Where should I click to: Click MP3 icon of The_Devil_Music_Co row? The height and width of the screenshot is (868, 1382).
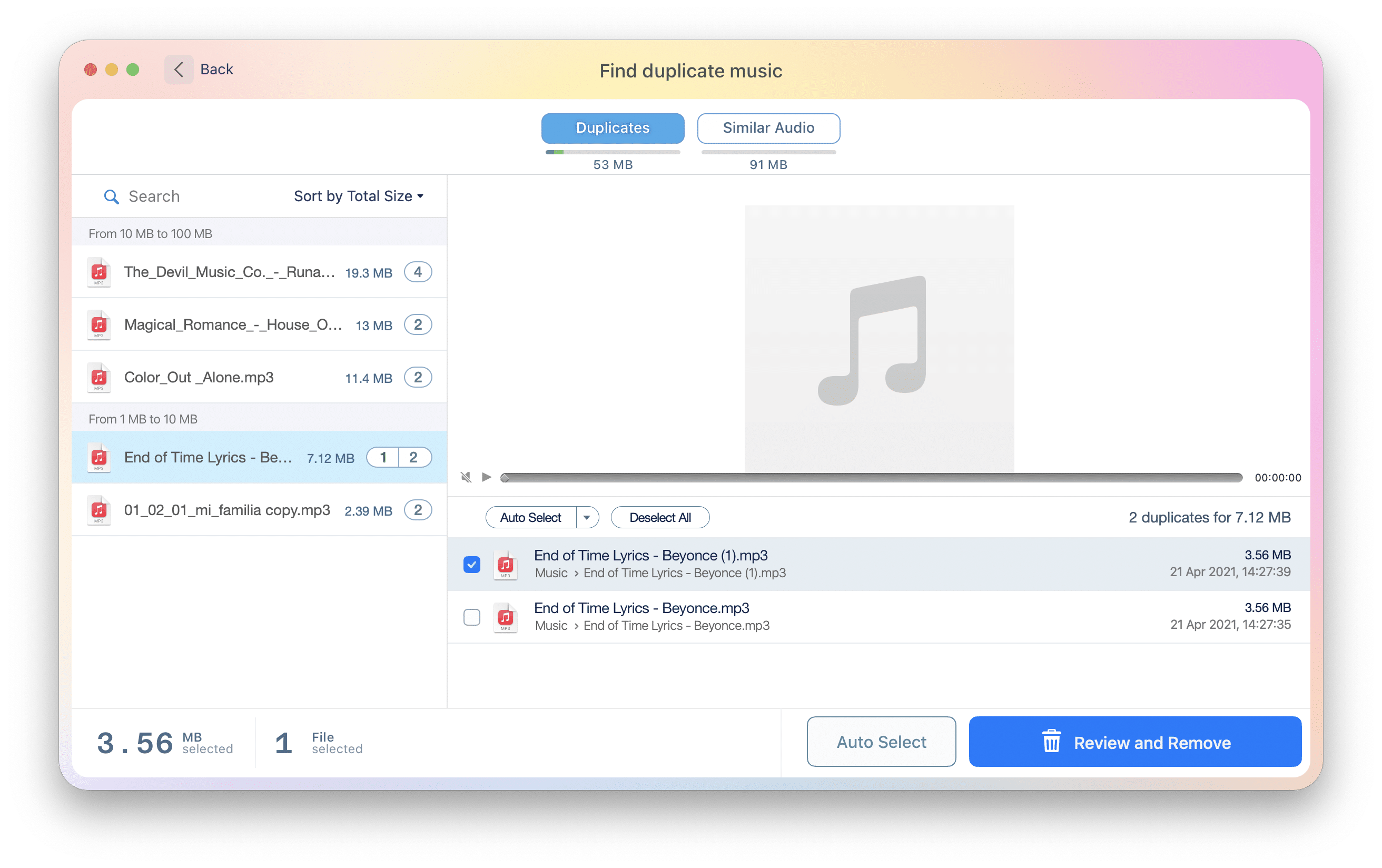coord(98,272)
